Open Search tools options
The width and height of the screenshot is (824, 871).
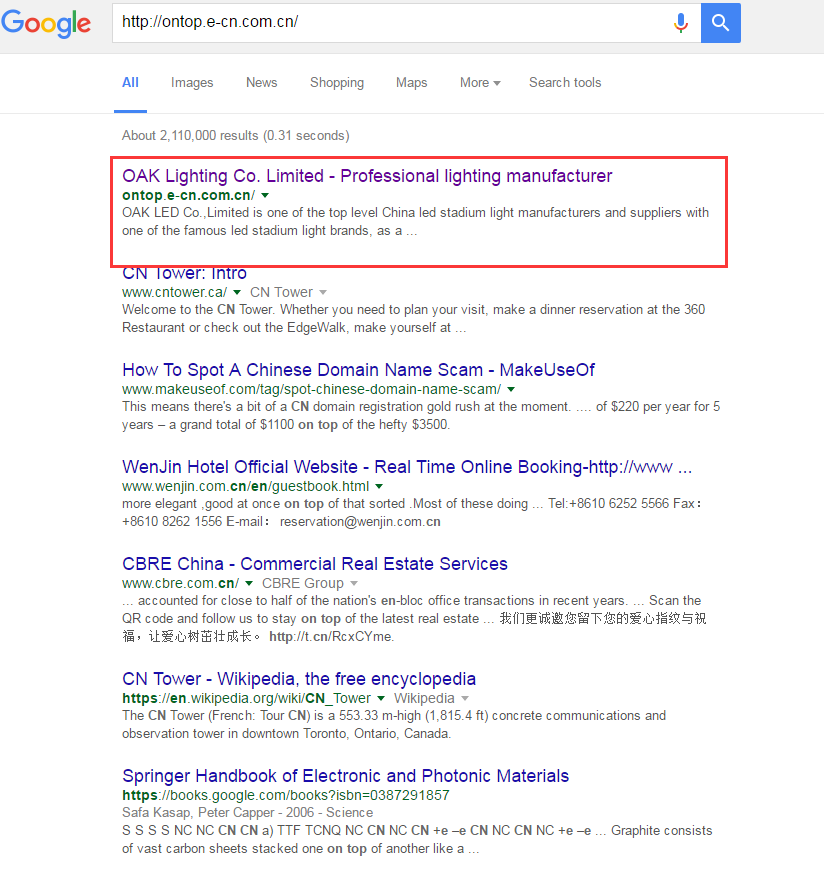[565, 83]
